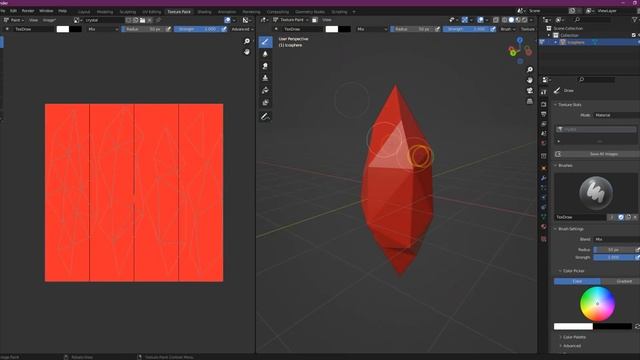Select the Clone stamp tool in the viewport toolbar

tap(265, 78)
